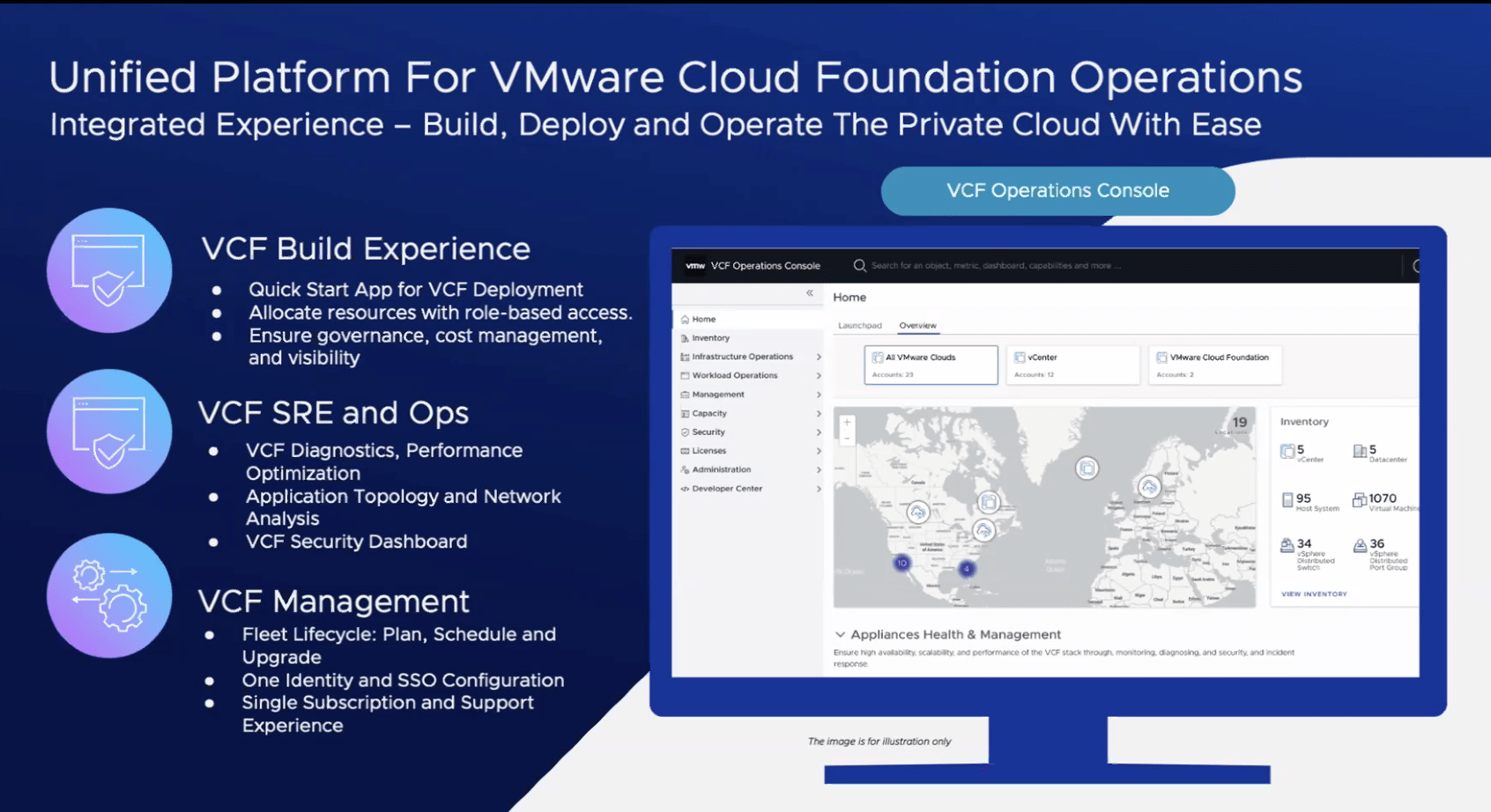Viewport: 1491px width, 812px height.
Task: Select the VMware Cloud Foundation card
Action: click(x=1215, y=365)
